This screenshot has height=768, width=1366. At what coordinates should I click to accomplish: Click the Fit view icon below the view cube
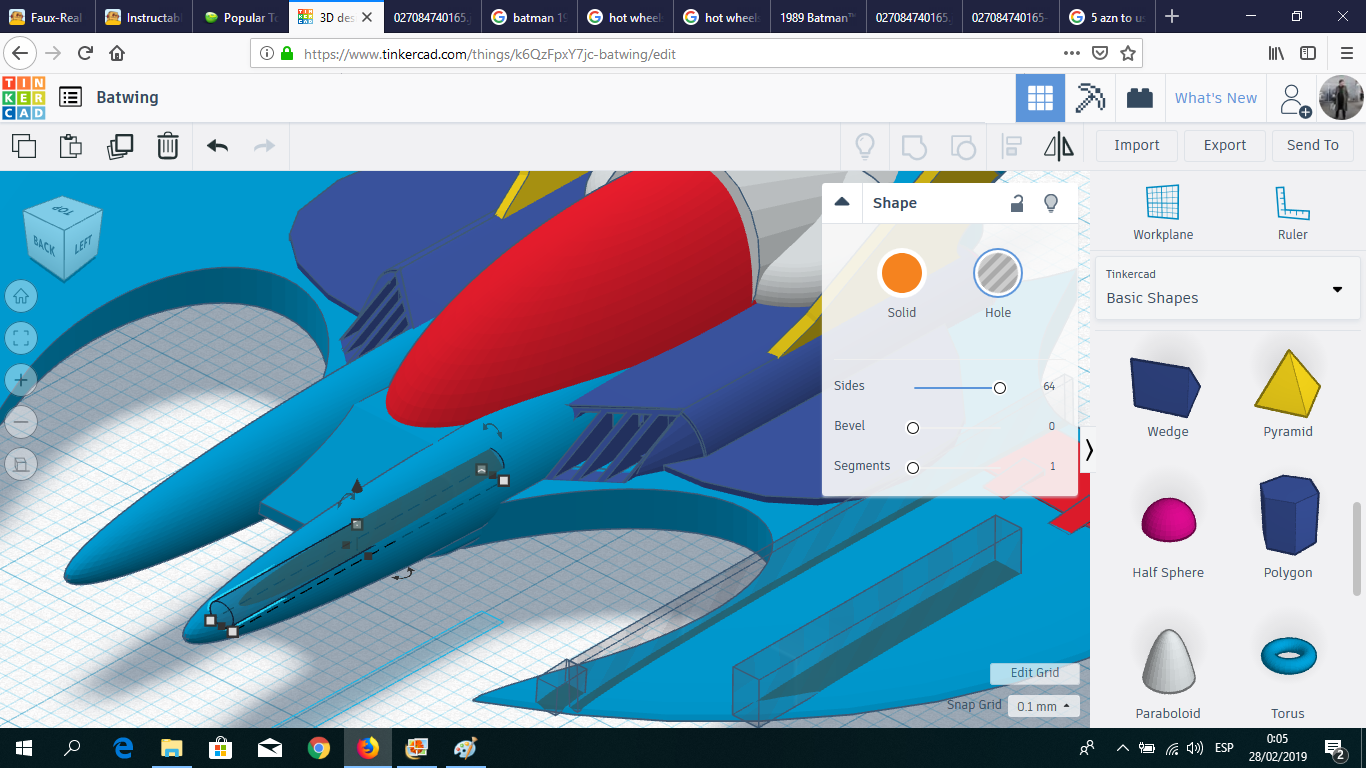(x=21, y=338)
